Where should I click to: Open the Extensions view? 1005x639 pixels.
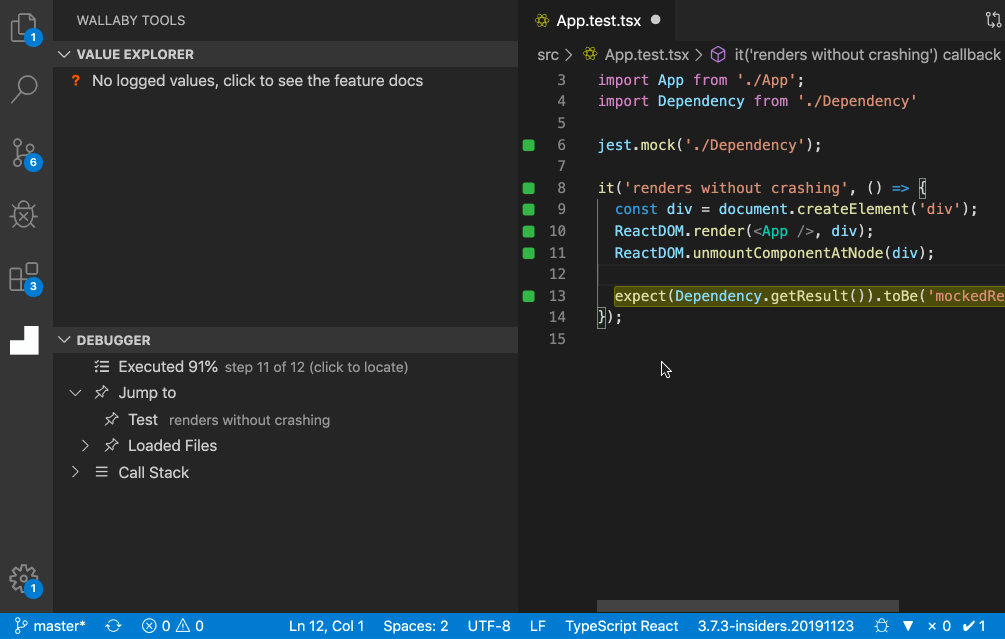25,277
